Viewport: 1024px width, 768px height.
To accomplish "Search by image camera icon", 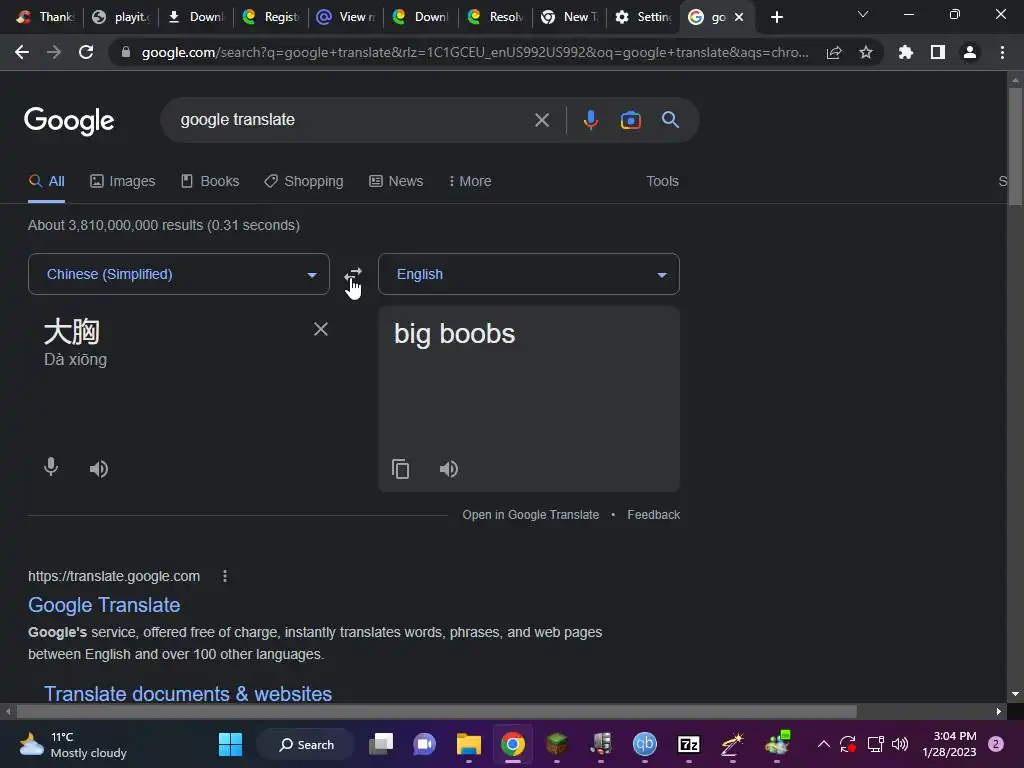I will coord(630,120).
